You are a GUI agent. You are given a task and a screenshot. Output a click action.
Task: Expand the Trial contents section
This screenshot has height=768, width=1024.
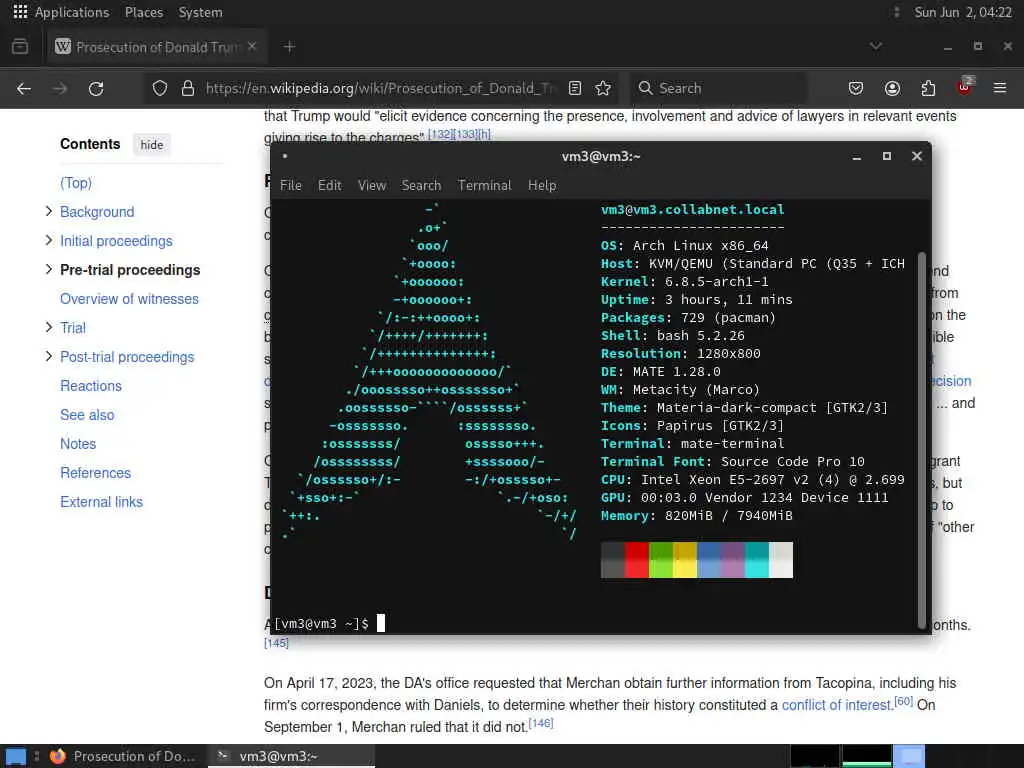48,327
